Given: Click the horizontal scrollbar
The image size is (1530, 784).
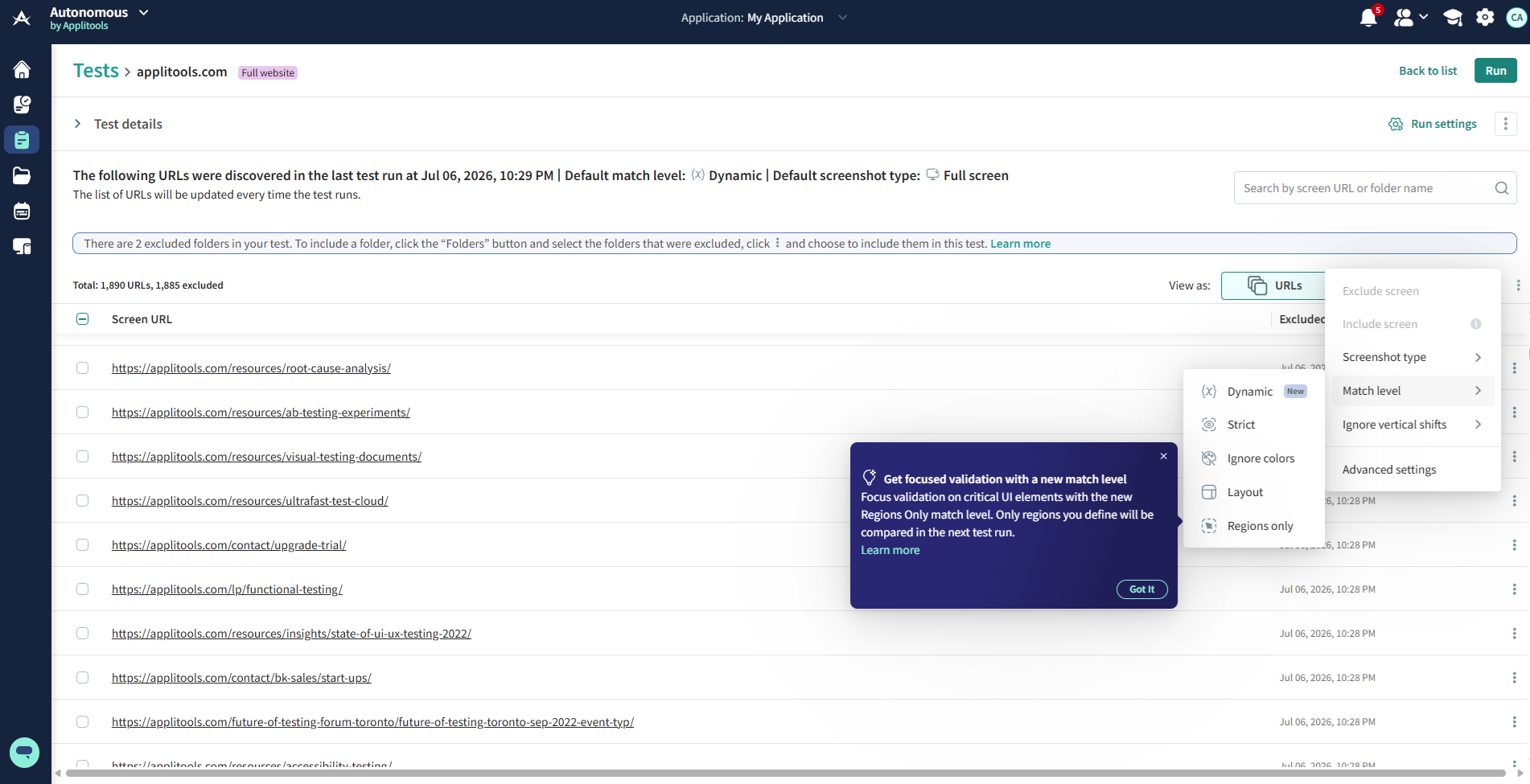Looking at the screenshot, I should point(785,774).
